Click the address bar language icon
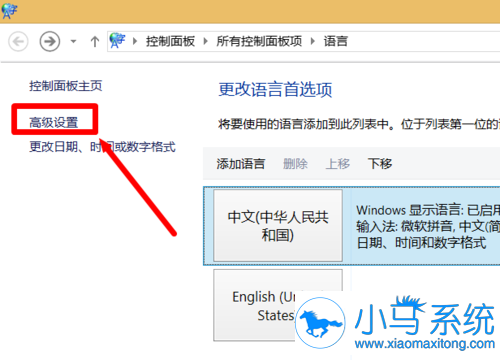Screen dimensions: 500x360 pyautogui.click(x=117, y=41)
